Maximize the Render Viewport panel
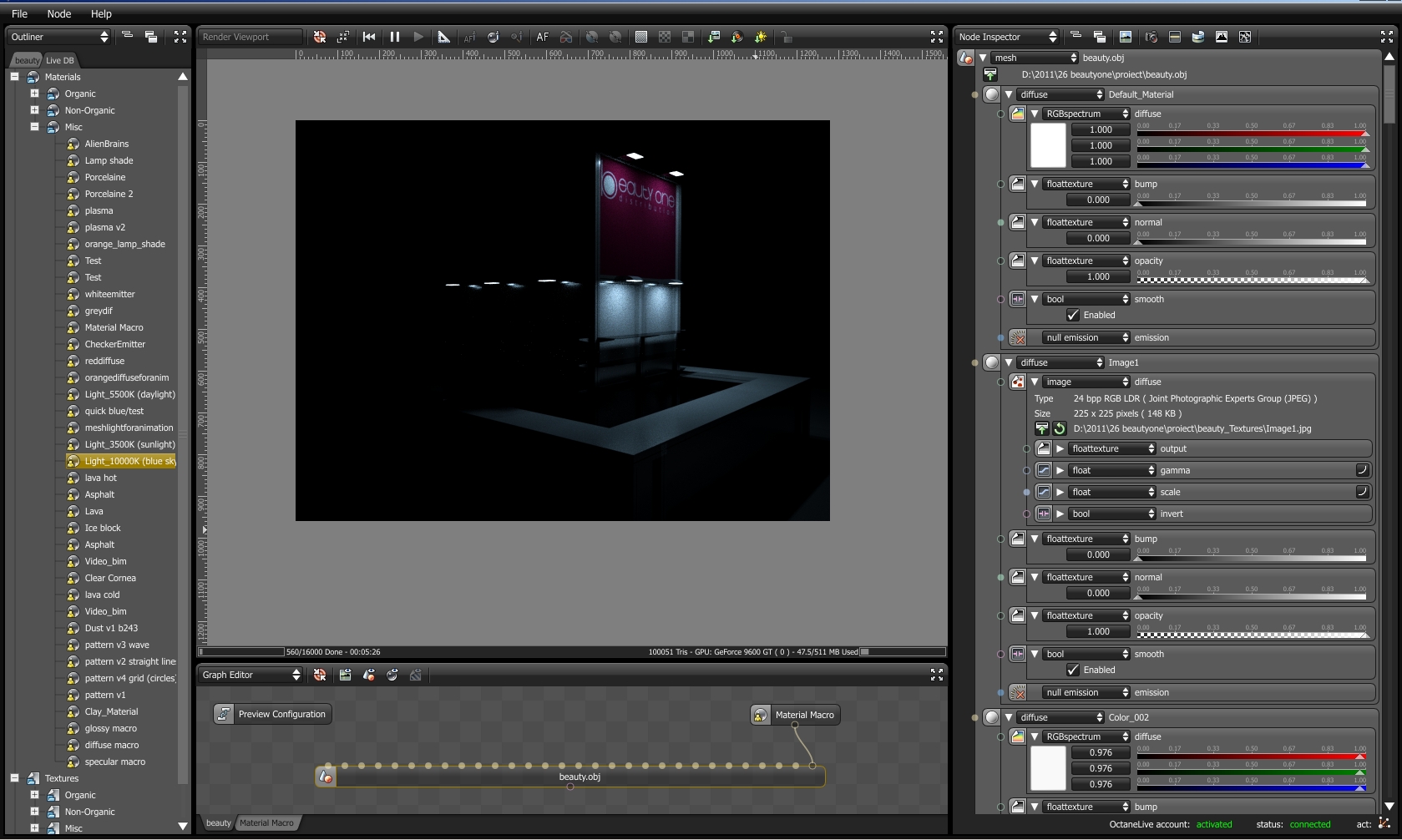 pyautogui.click(x=937, y=37)
